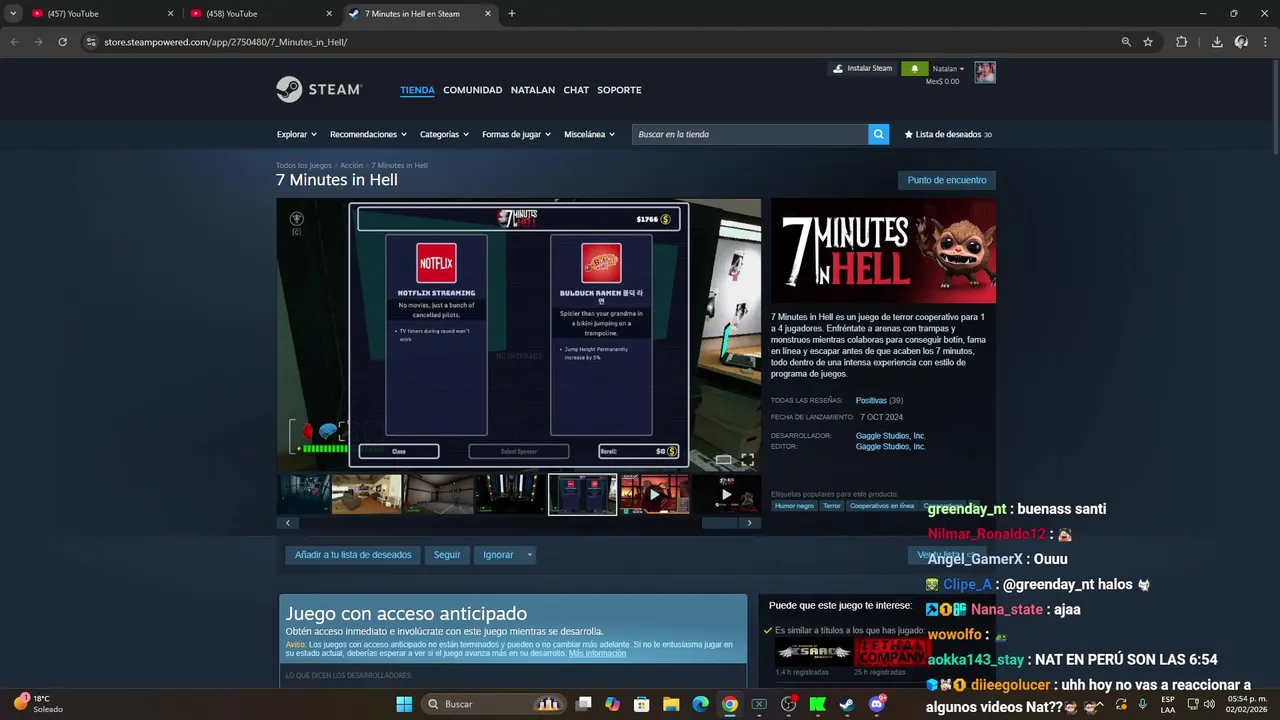Expand the Recomendaciones dropdown
The width and height of the screenshot is (1280, 720).
click(368, 134)
